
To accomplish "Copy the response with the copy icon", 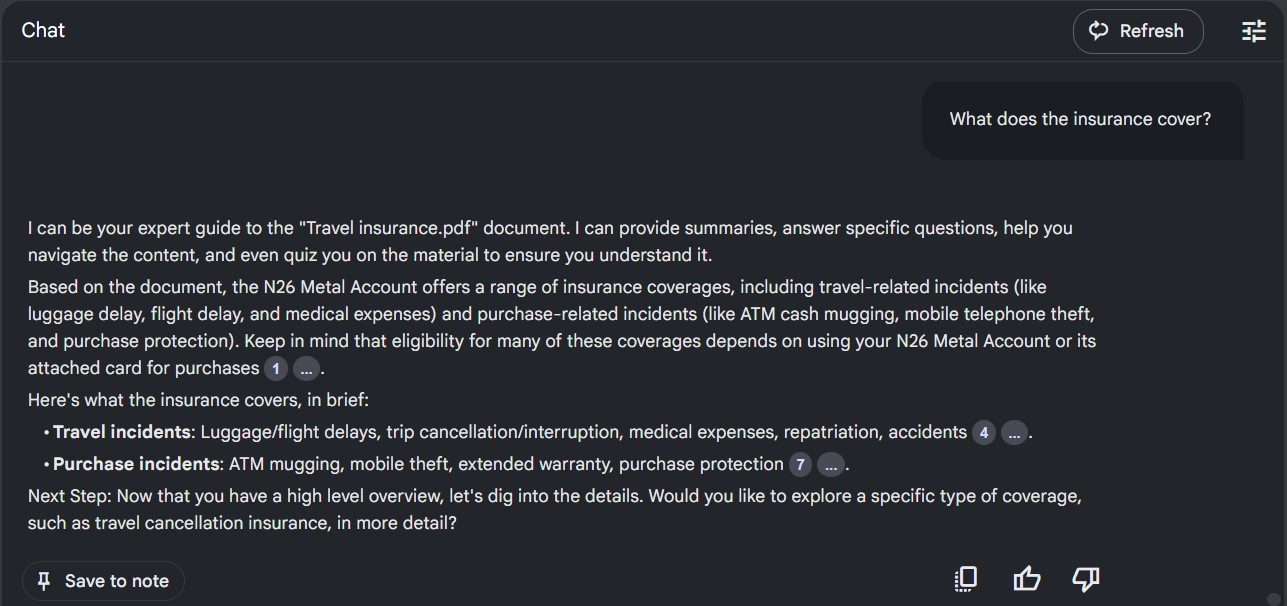I will pos(966,579).
